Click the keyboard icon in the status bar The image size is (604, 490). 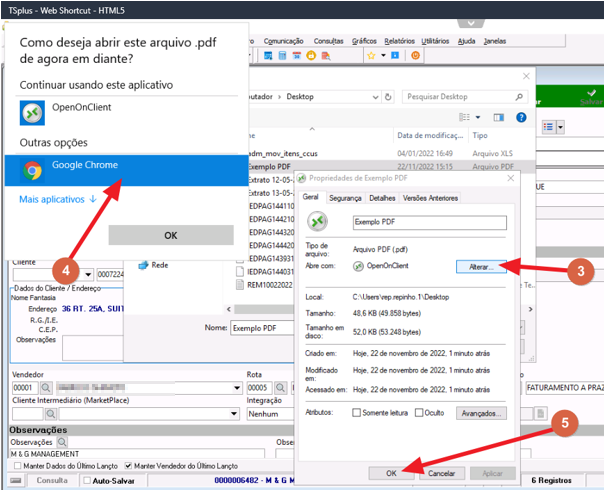(16, 480)
